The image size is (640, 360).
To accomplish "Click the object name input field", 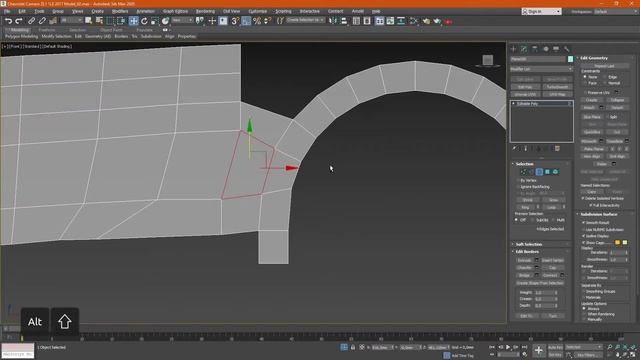I will (538, 59).
